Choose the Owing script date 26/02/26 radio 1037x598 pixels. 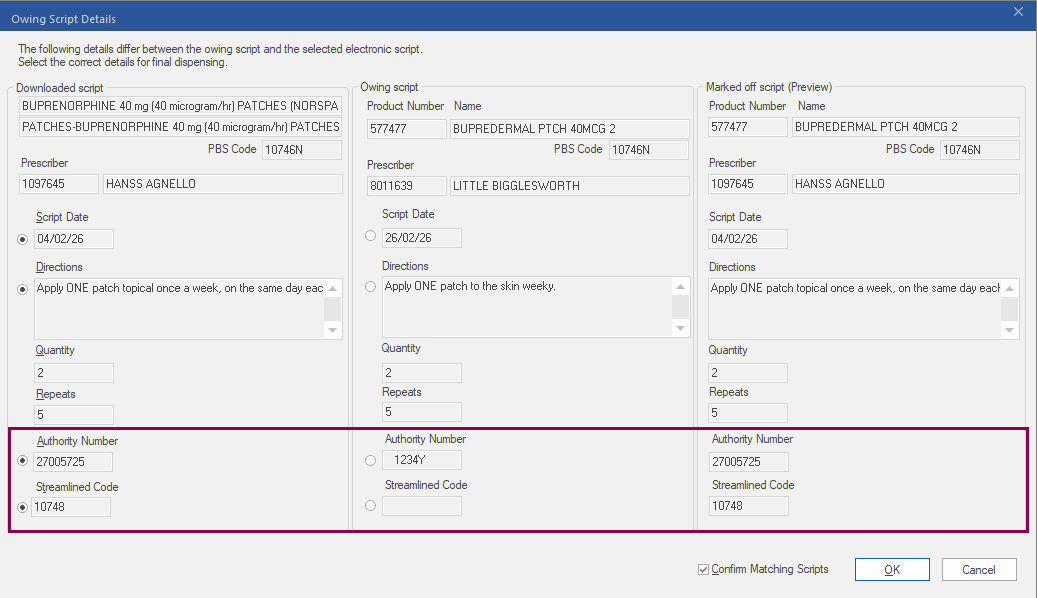click(x=371, y=236)
